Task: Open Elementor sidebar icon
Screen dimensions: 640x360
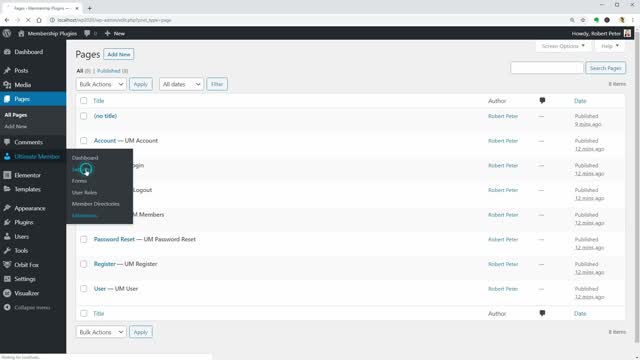Action: (7, 175)
